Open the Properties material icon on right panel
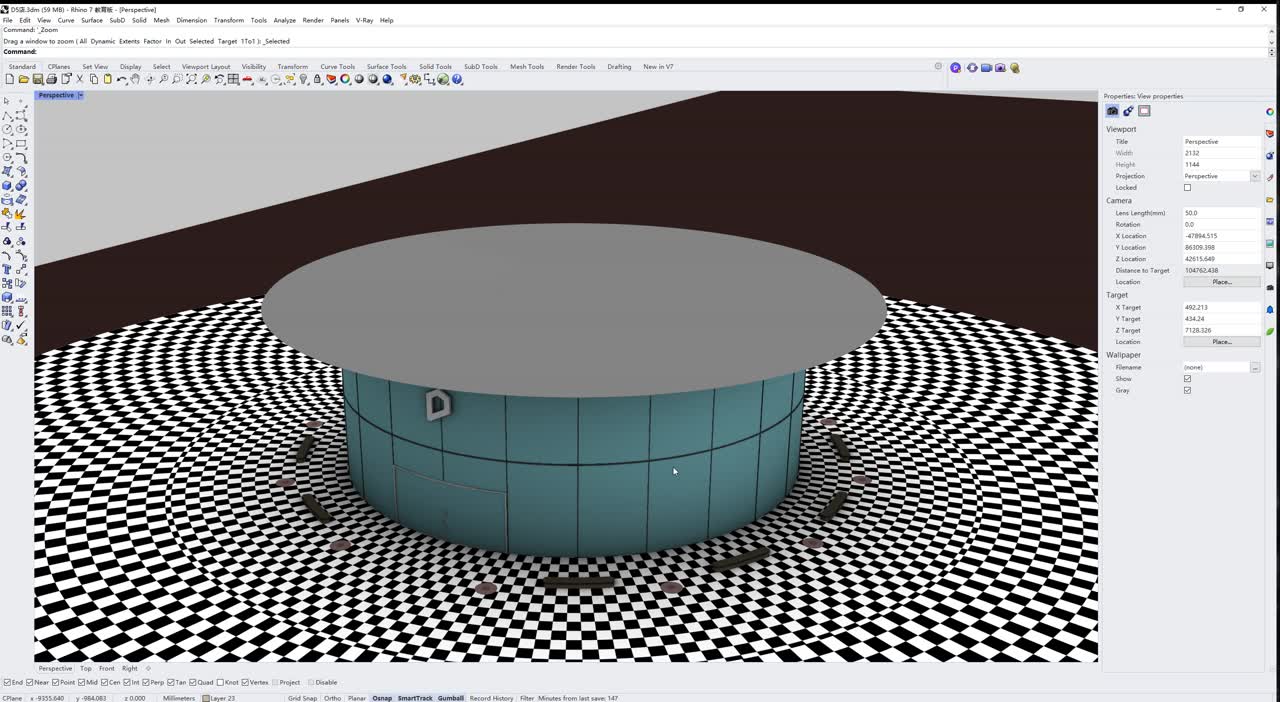 (1127, 111)
